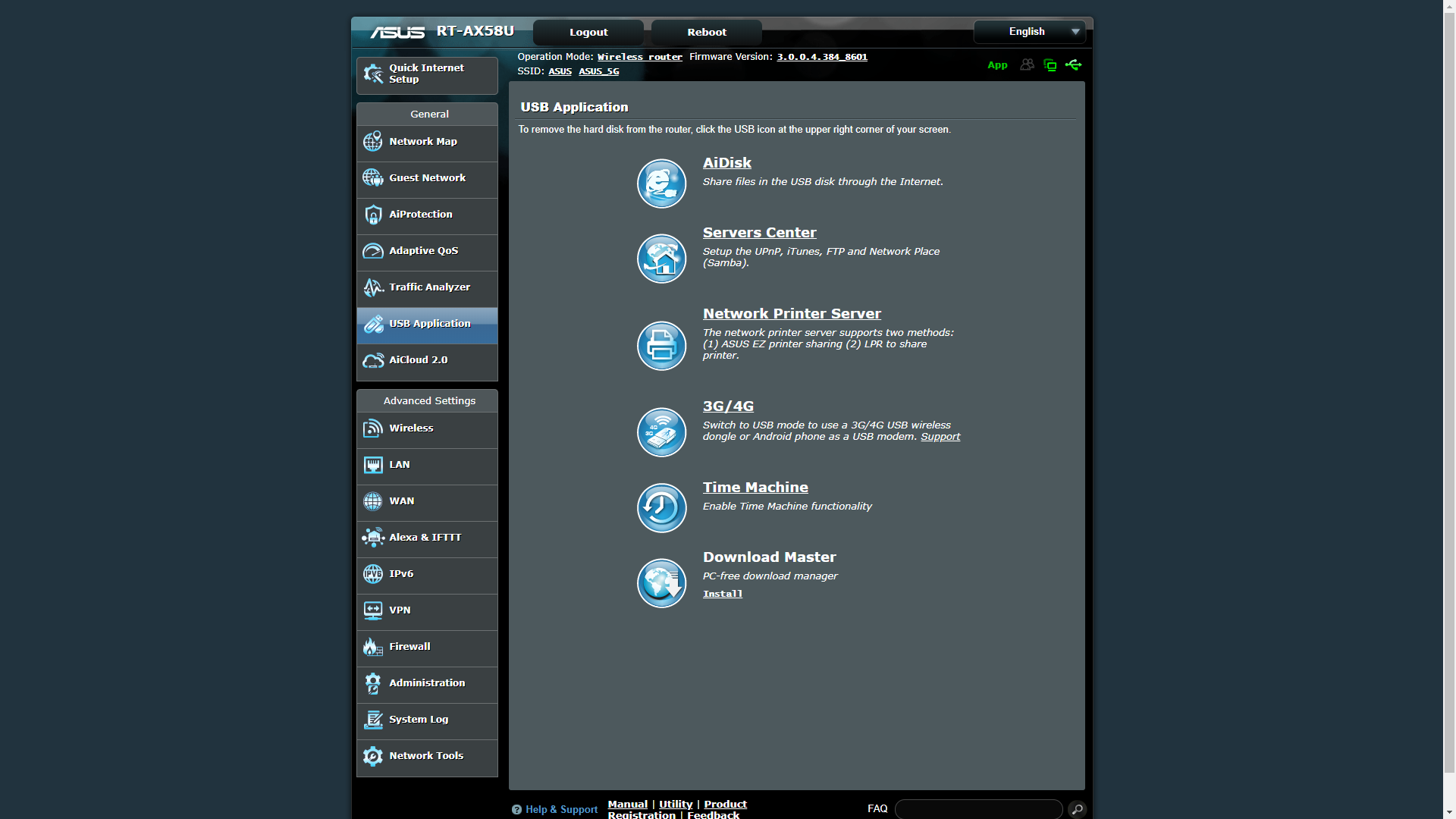Click the green network clients status icon
1456x819 pixels.
point(1050,65)
